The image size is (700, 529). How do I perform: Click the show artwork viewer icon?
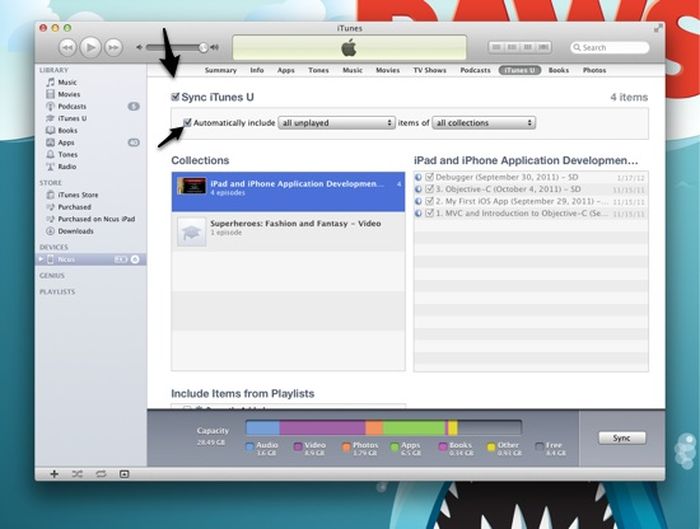point(124,474)
